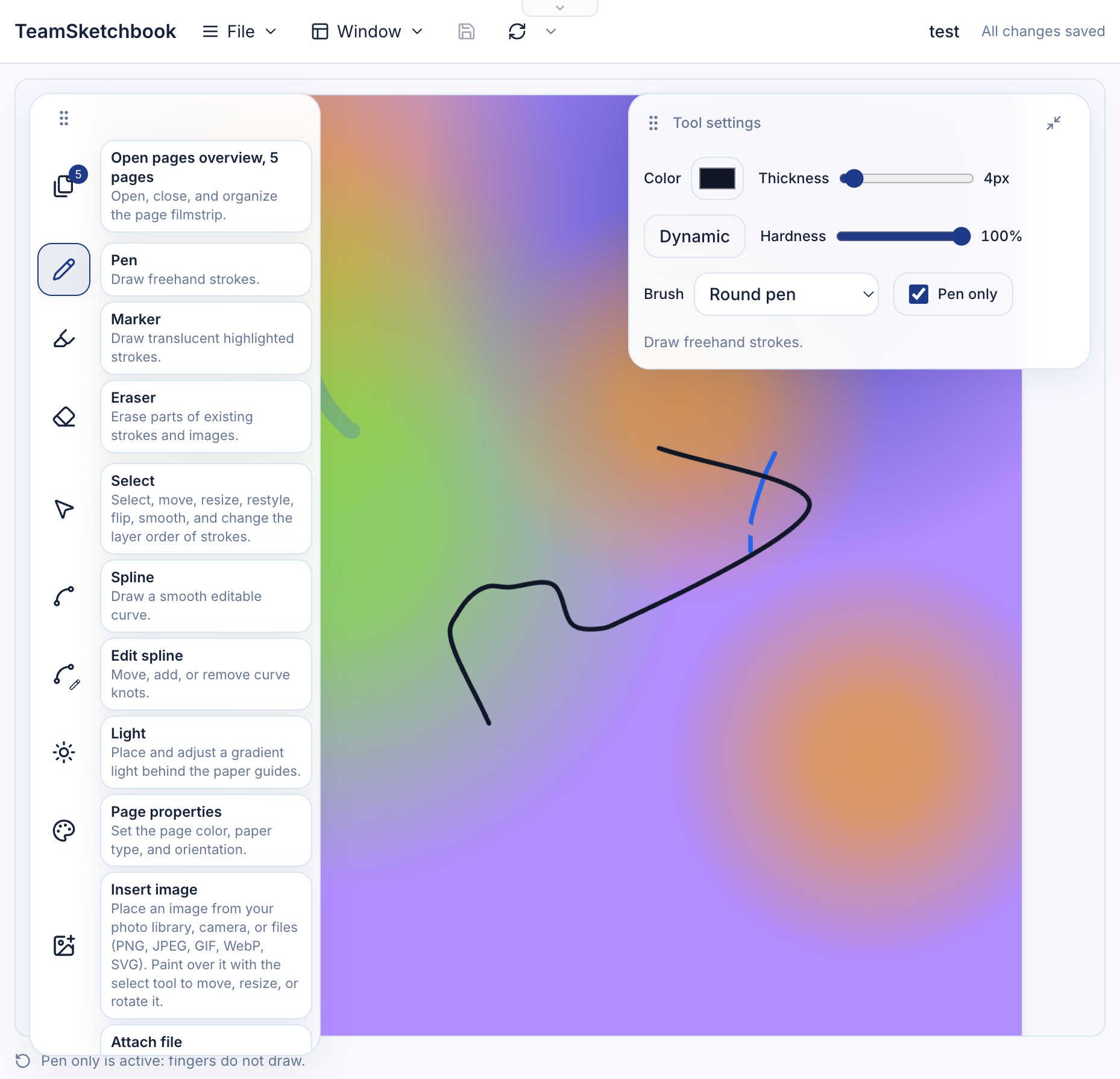Viewport: 1120px width, 1079px height.
Task: Open the Round pen brush dropdown
Action: click(x=786, y=294)
